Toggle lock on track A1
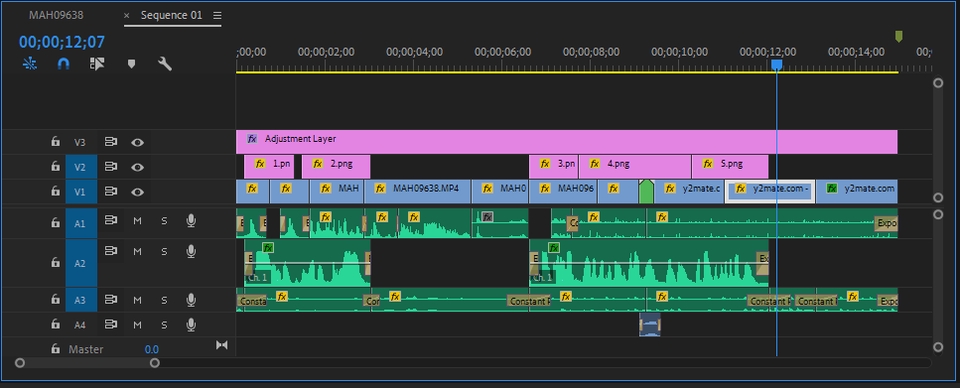The height and width of the screenshot is (388, 960). point(55,223)
